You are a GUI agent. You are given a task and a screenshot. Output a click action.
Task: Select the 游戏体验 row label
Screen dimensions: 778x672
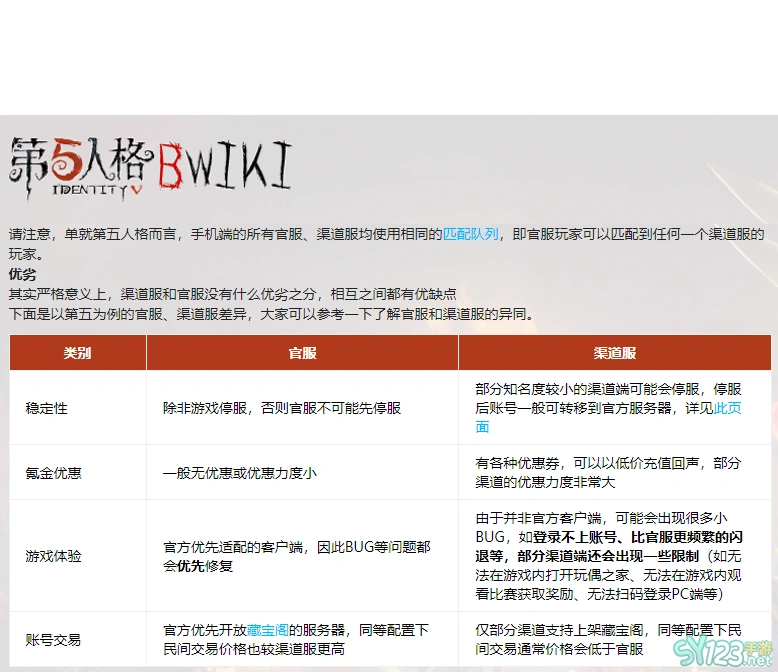(53, 556)
